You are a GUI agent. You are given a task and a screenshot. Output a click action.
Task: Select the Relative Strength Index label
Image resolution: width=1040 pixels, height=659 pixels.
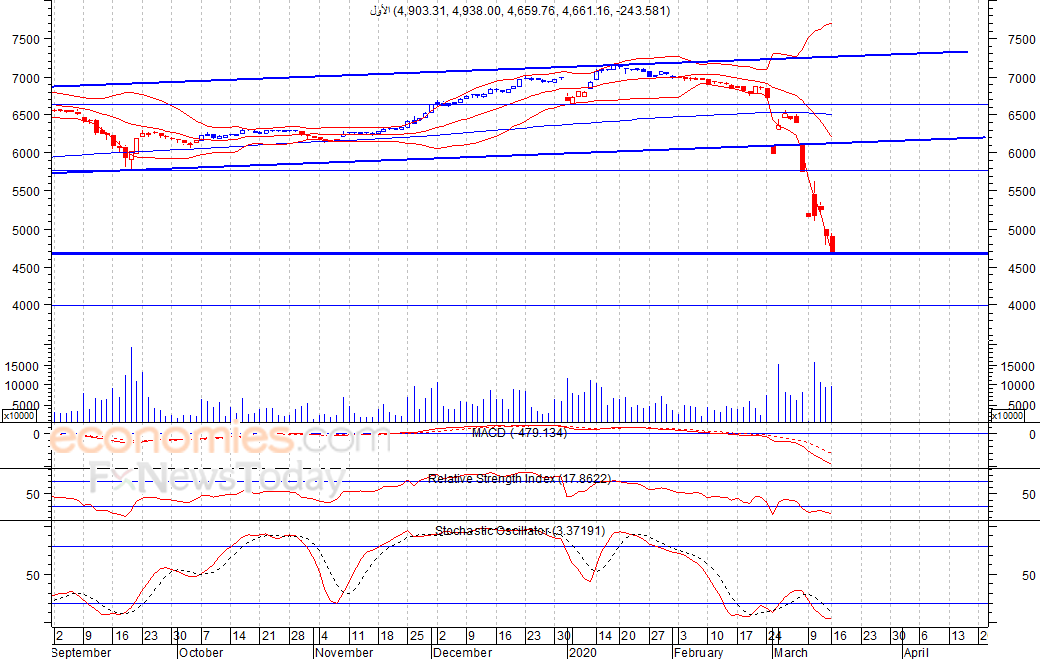coord(519,478)
